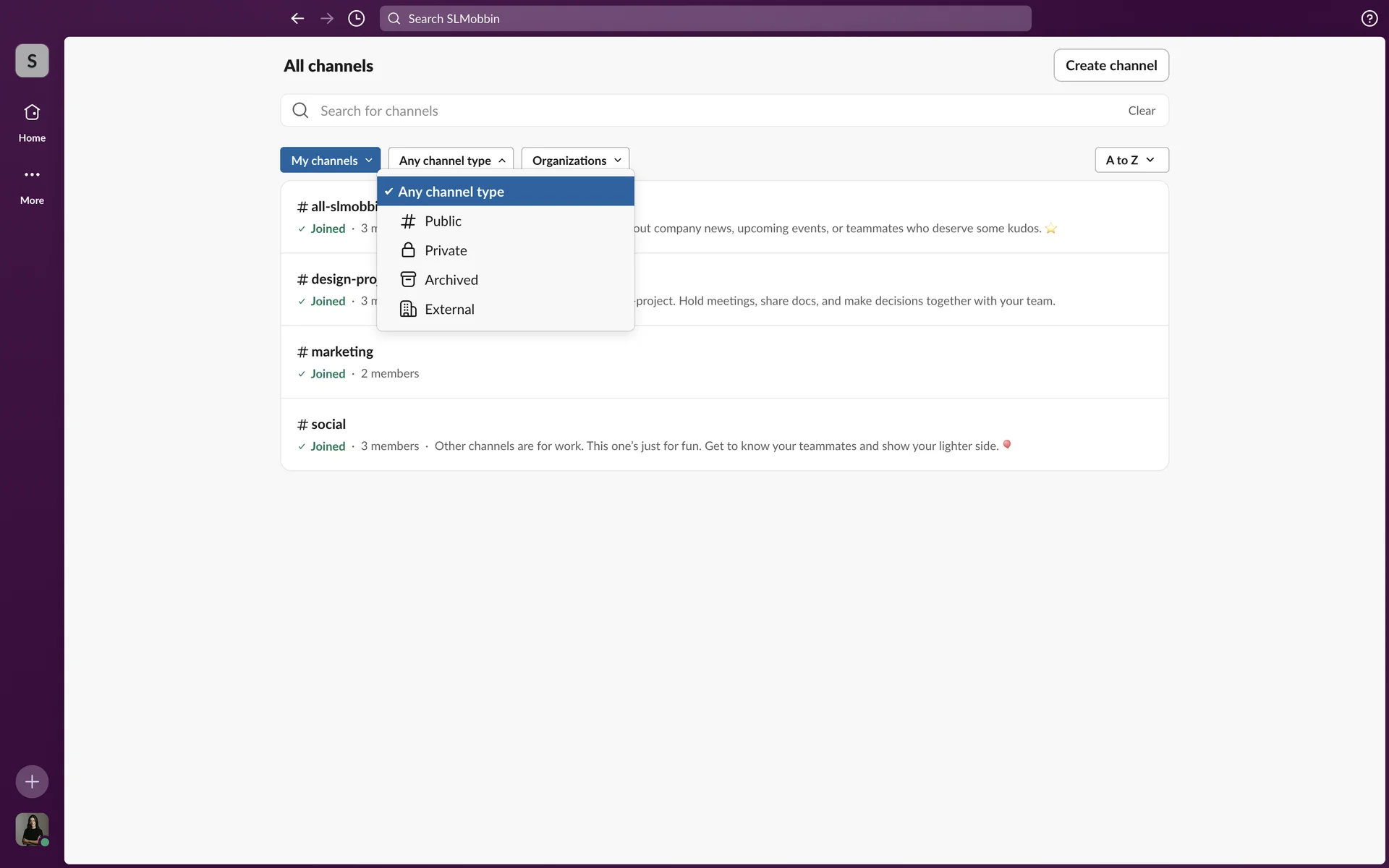Click the Create channel button

click(x=1110, y=66)
